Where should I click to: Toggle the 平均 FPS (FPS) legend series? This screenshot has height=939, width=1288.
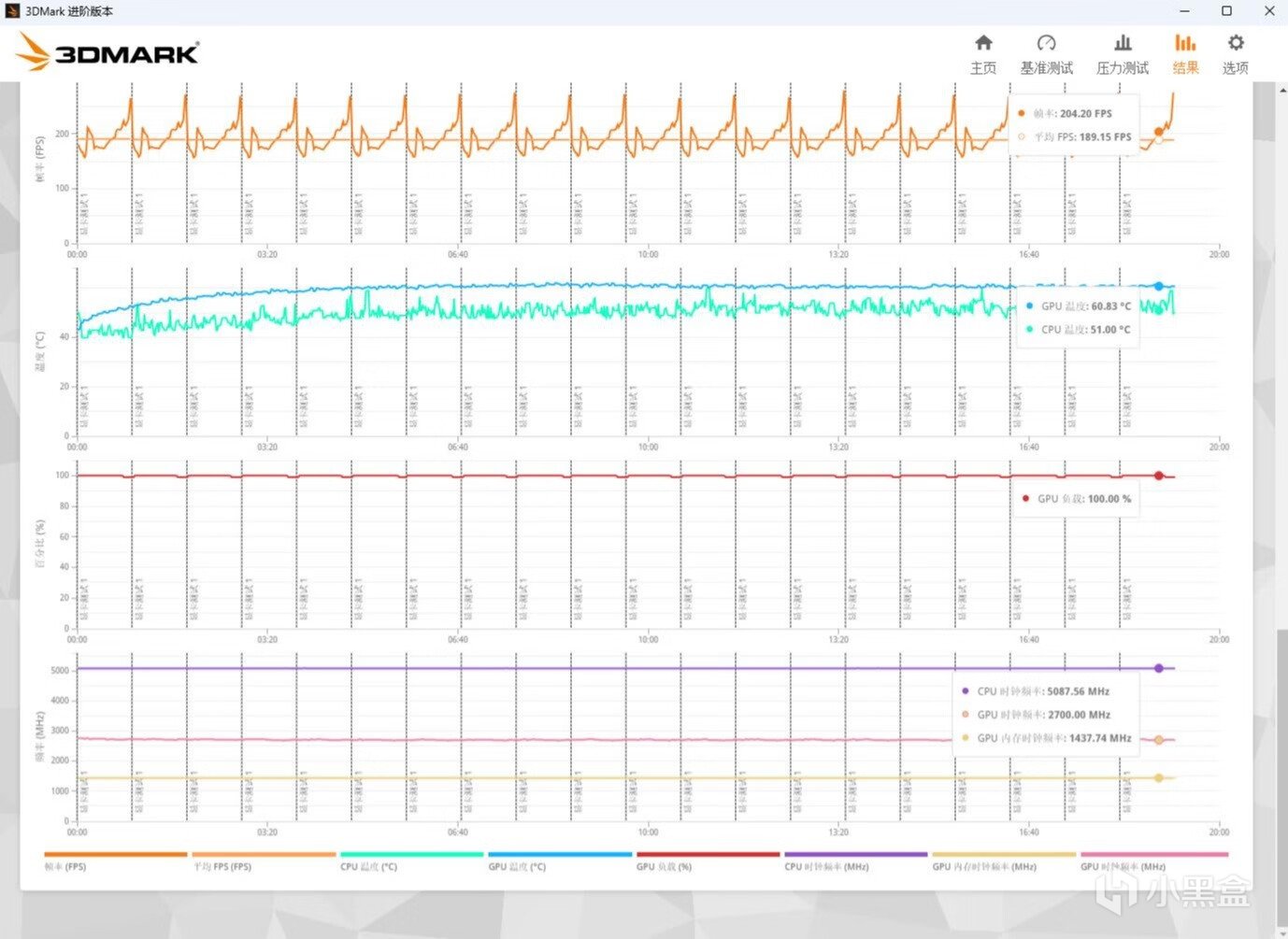pyautogui.click(x=264, y=861)
